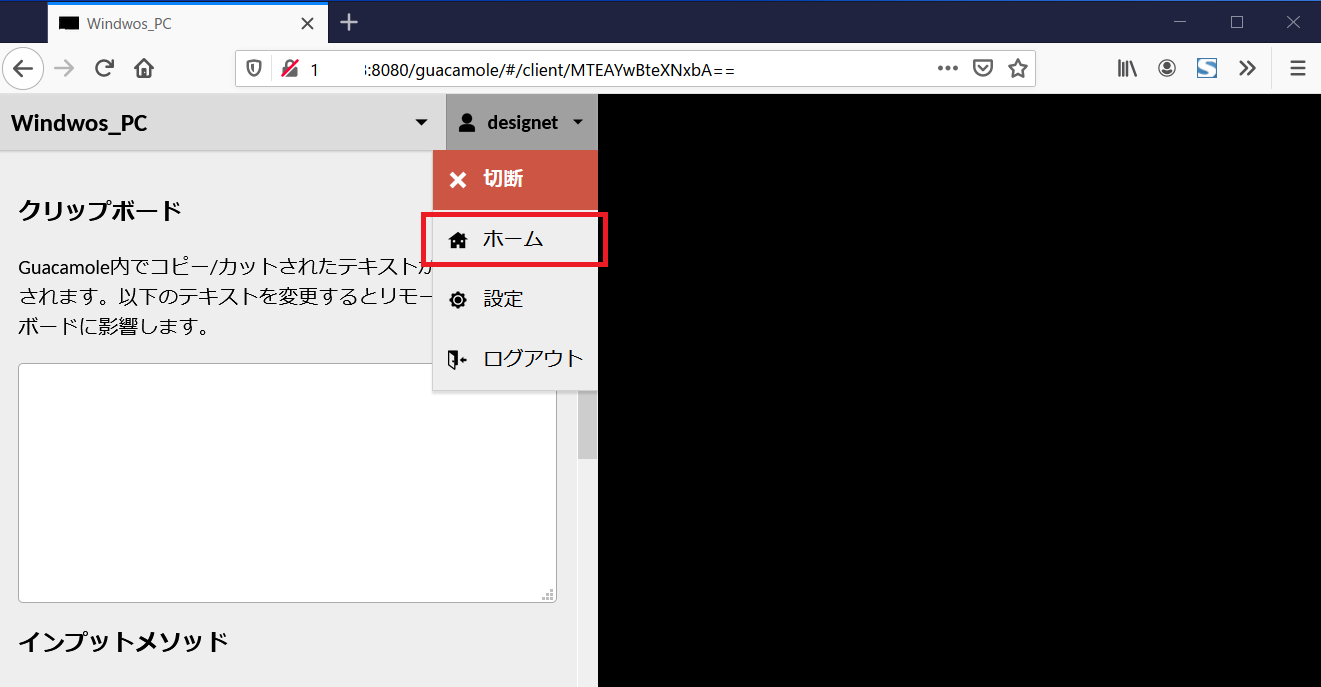The height and width of the screenshot is (687, 1321).
Task: Show more toolbar items chevron
Action: pos(1247,68)
